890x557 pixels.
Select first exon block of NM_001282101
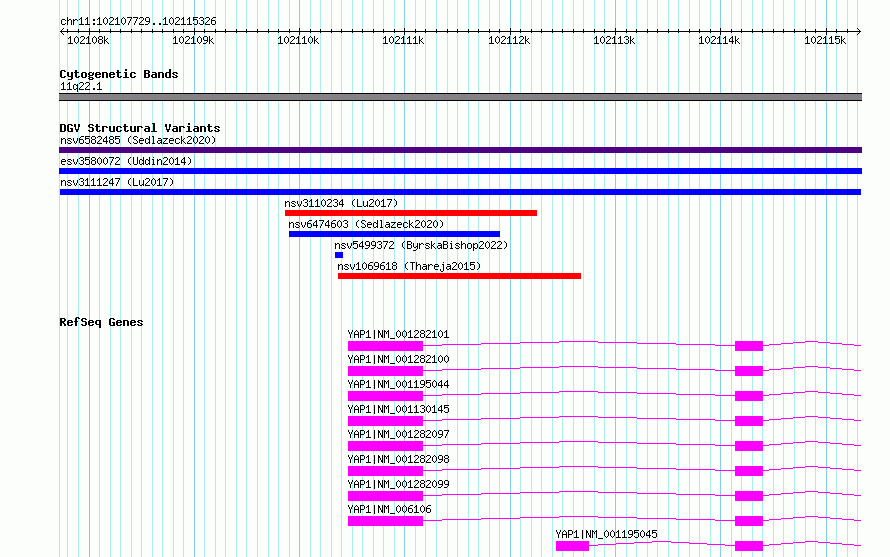(385, 346)
